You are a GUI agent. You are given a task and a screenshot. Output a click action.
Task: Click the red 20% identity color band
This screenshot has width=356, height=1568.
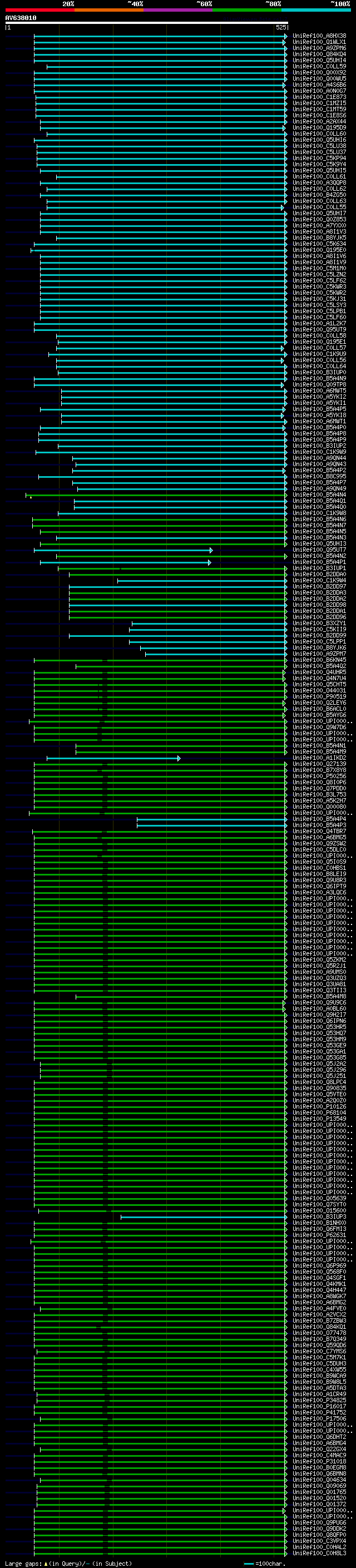click(x=40, y=10)
